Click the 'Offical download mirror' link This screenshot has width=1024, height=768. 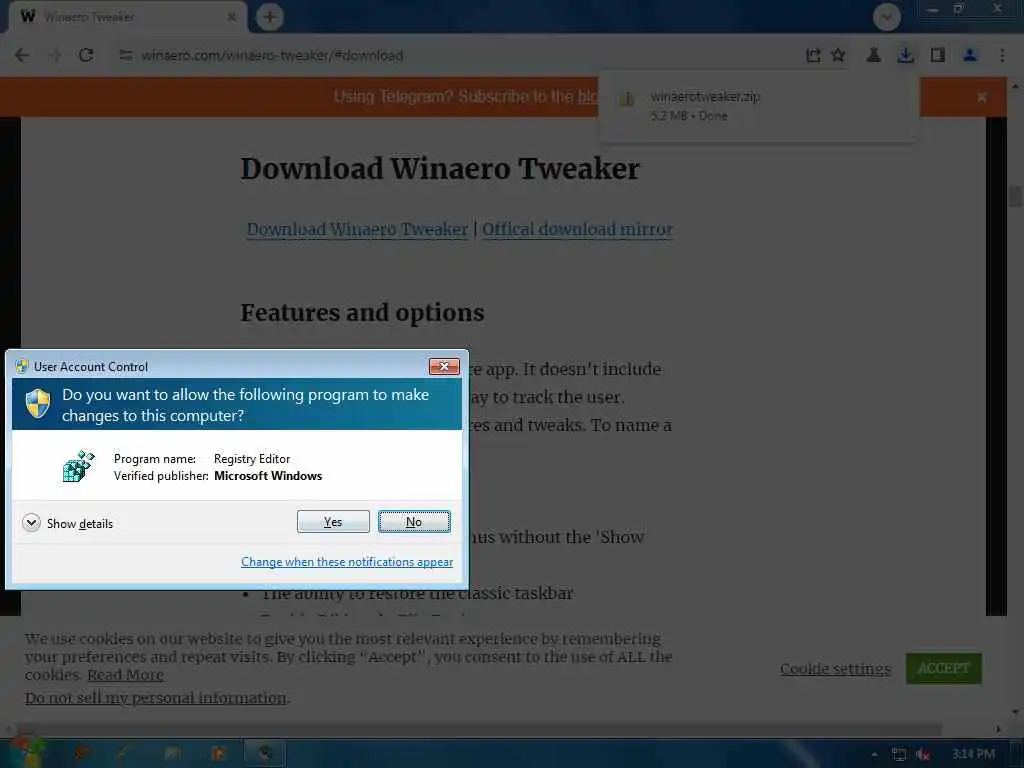tap(577, 229)
